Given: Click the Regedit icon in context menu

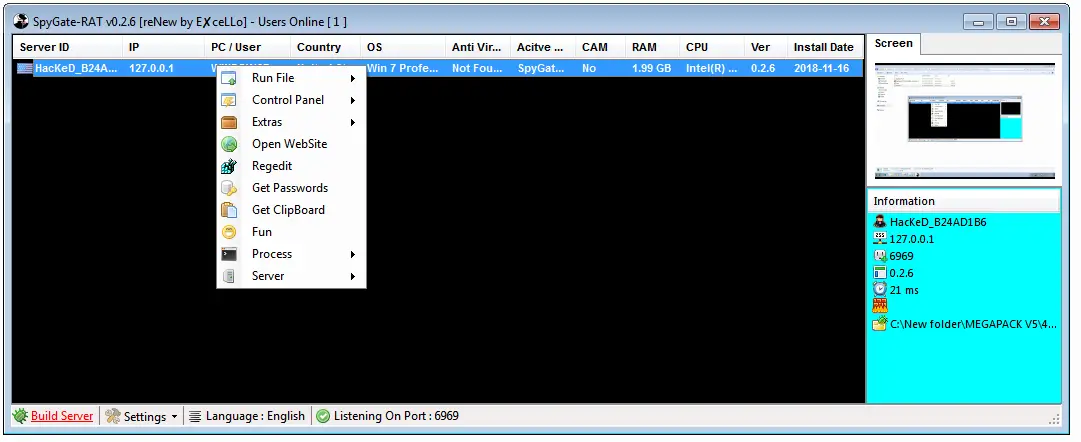Looking at the screenshot, I should click(229, 166).
